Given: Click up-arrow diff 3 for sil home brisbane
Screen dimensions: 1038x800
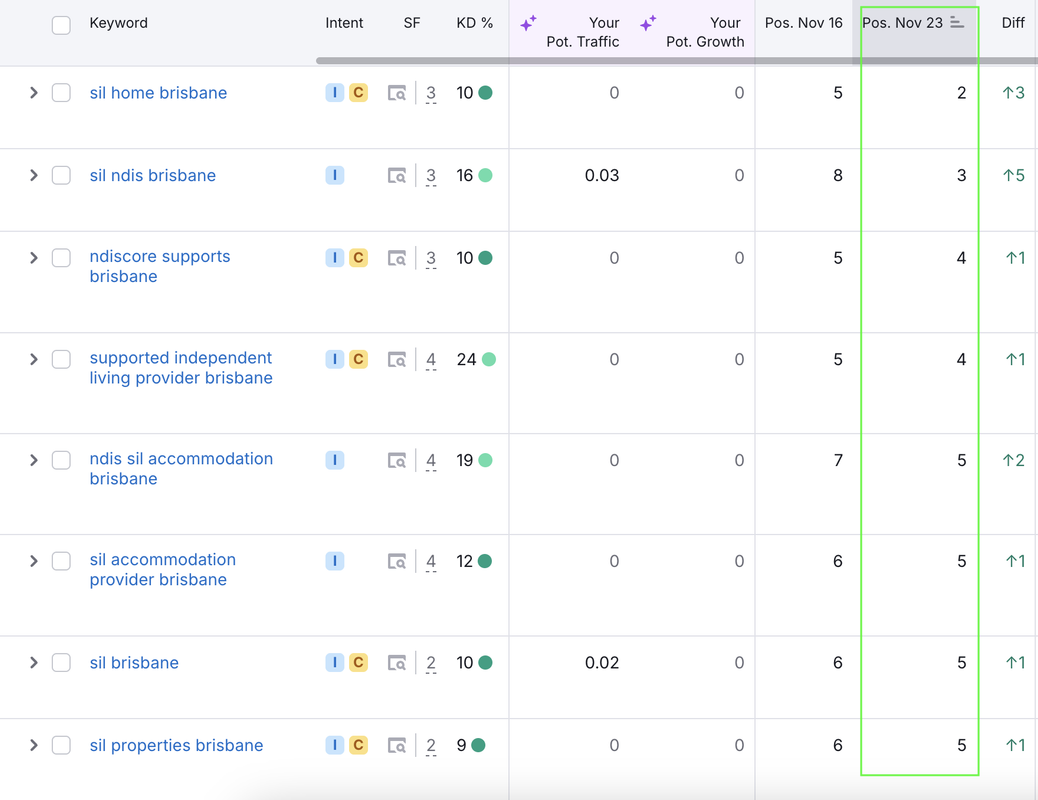Looking at the screenshot, I should pos(1014,93).
